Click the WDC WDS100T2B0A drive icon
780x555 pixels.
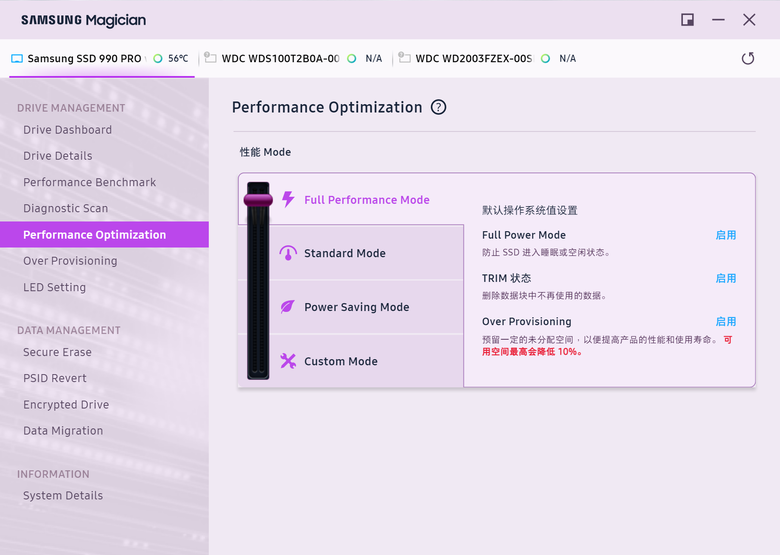point(210,58)
